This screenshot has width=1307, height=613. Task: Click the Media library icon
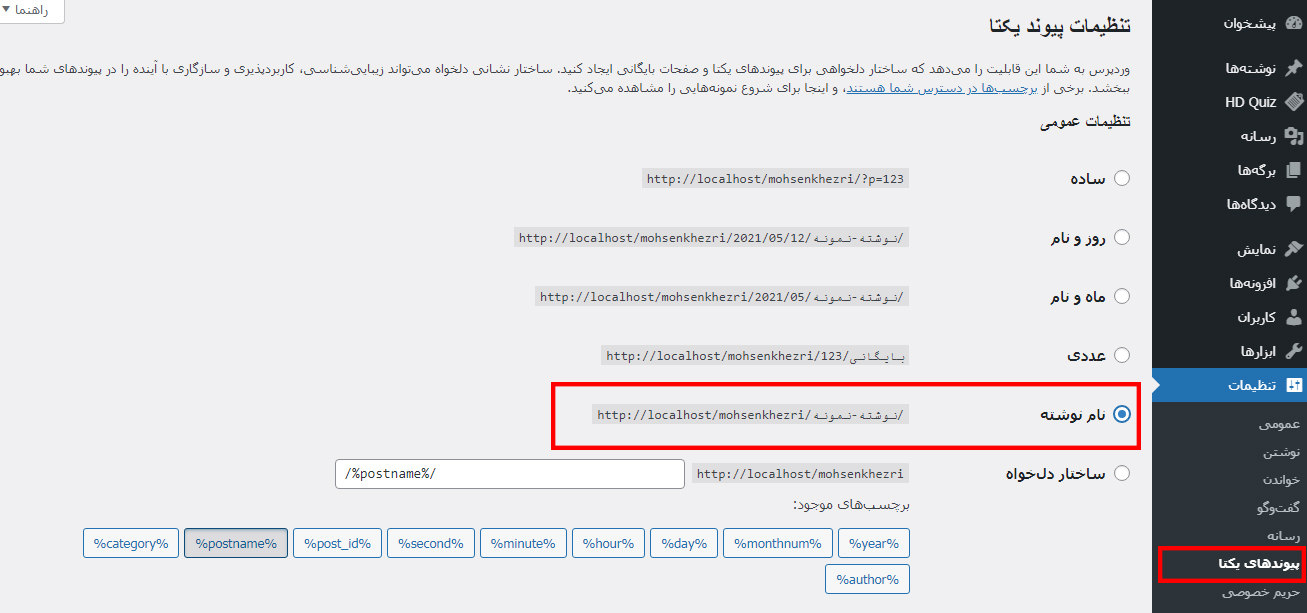coord(1294,136)
